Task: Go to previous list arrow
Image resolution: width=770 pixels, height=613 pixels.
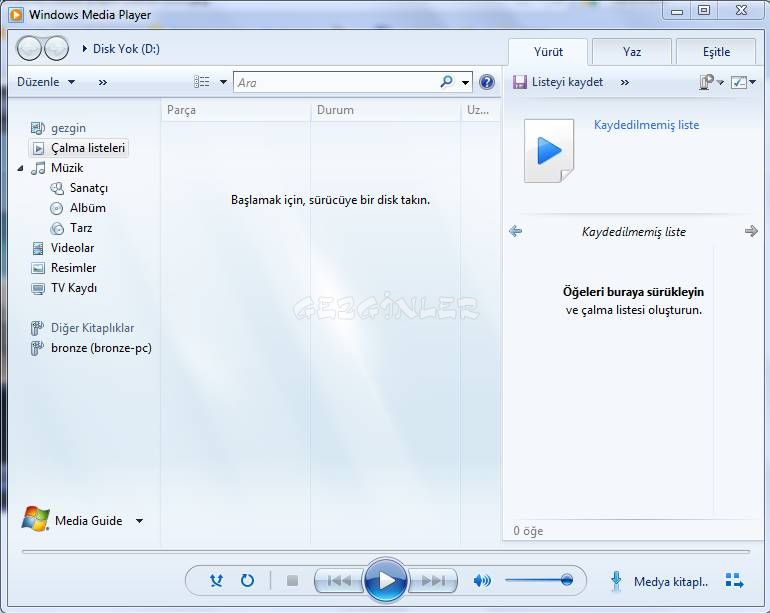Action: point(516,231)
